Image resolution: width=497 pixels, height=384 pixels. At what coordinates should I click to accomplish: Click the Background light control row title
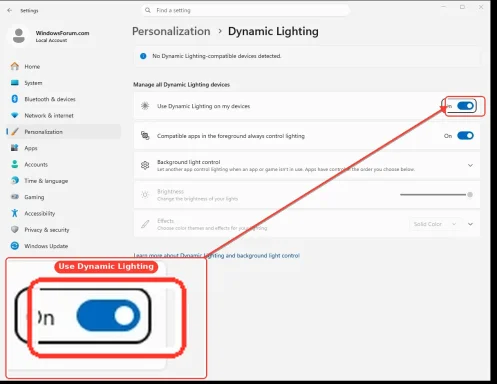pos(189,162)
